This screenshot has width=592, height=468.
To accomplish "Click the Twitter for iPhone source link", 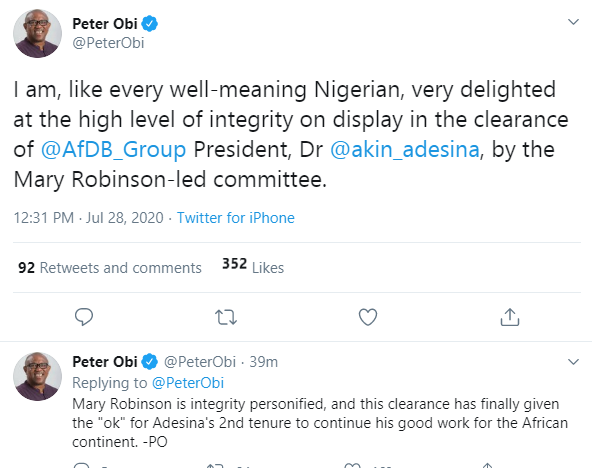I will 236,218.
